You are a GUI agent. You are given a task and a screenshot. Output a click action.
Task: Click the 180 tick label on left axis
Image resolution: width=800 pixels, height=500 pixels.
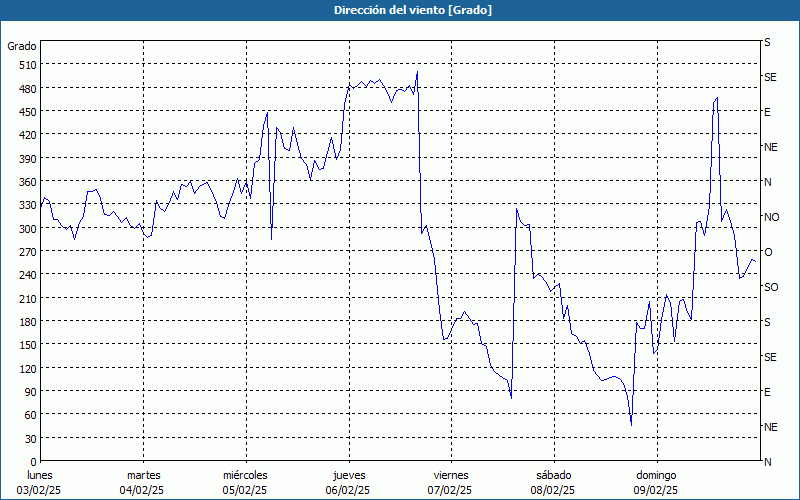click(x=27, y=322)
